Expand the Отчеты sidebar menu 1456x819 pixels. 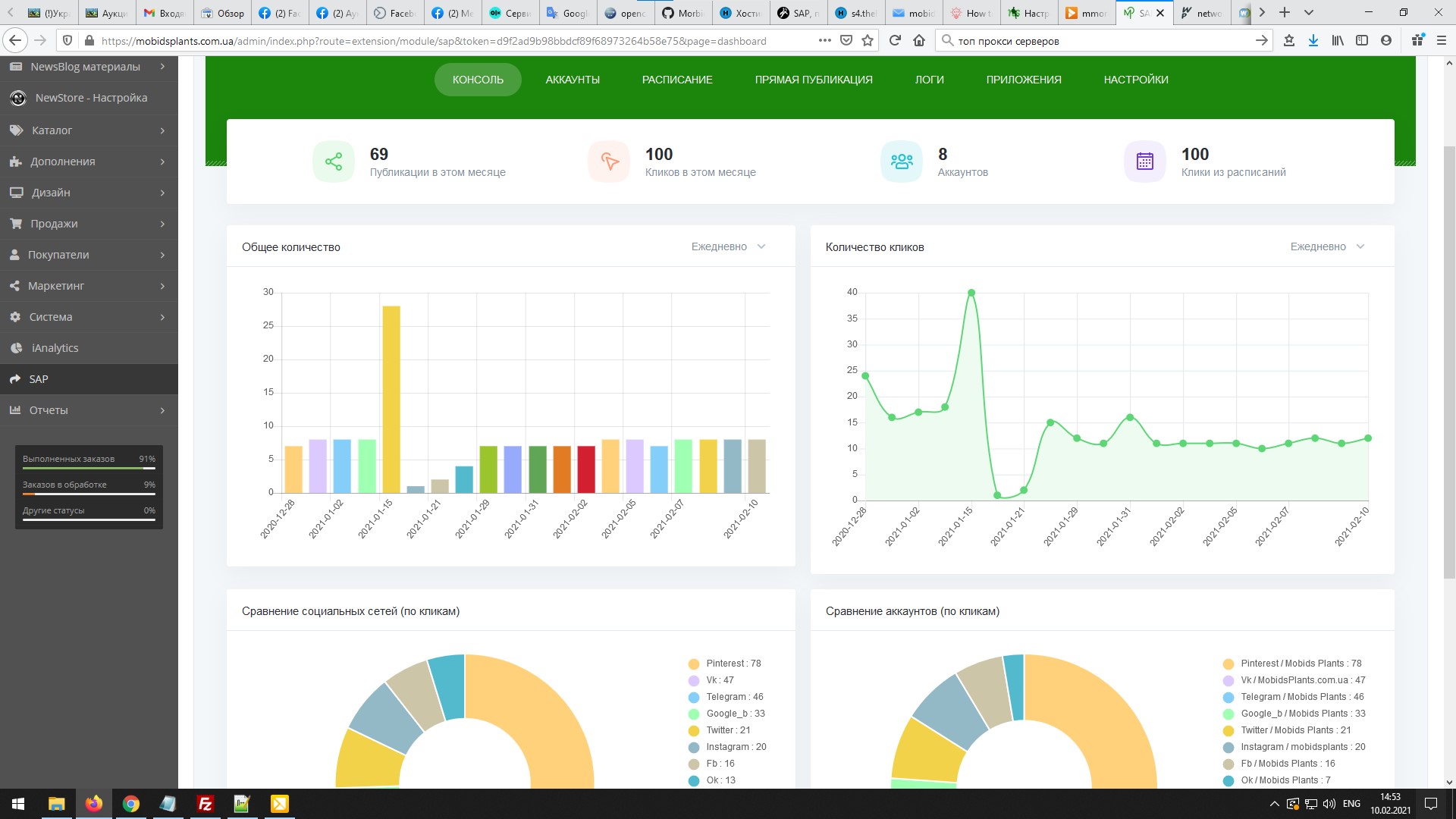click(89, 410)
